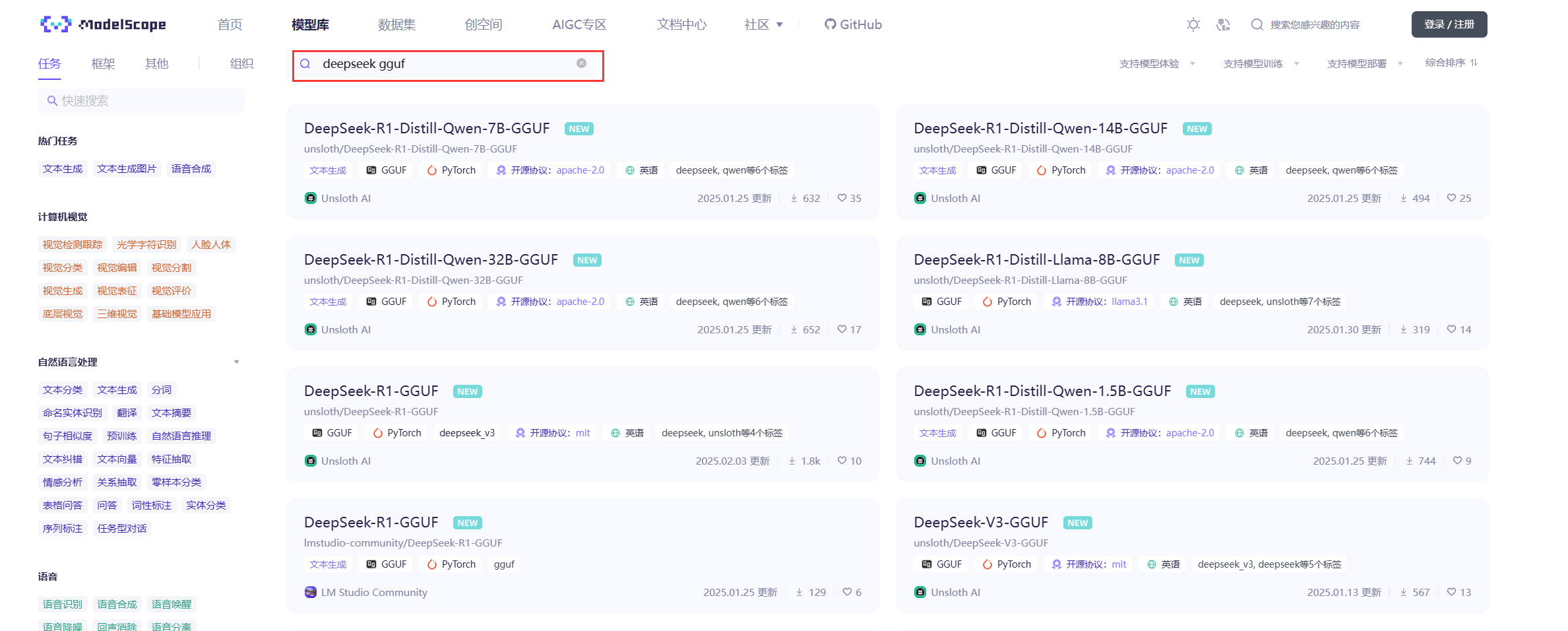Click download icon on unsloth DeepSeek-R1-GGUF card
The image size is (1568, 631).
(792, 461)
